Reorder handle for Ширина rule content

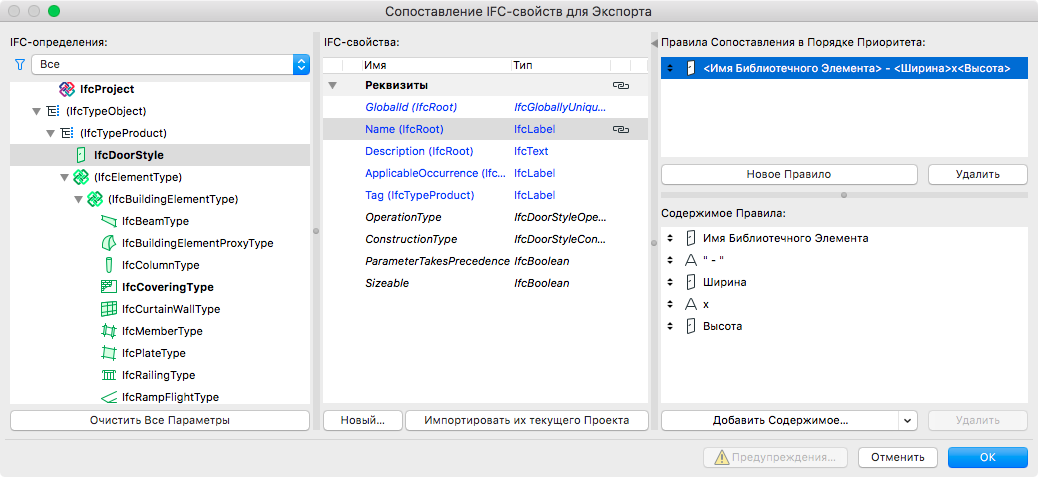[x=669, y=282]
